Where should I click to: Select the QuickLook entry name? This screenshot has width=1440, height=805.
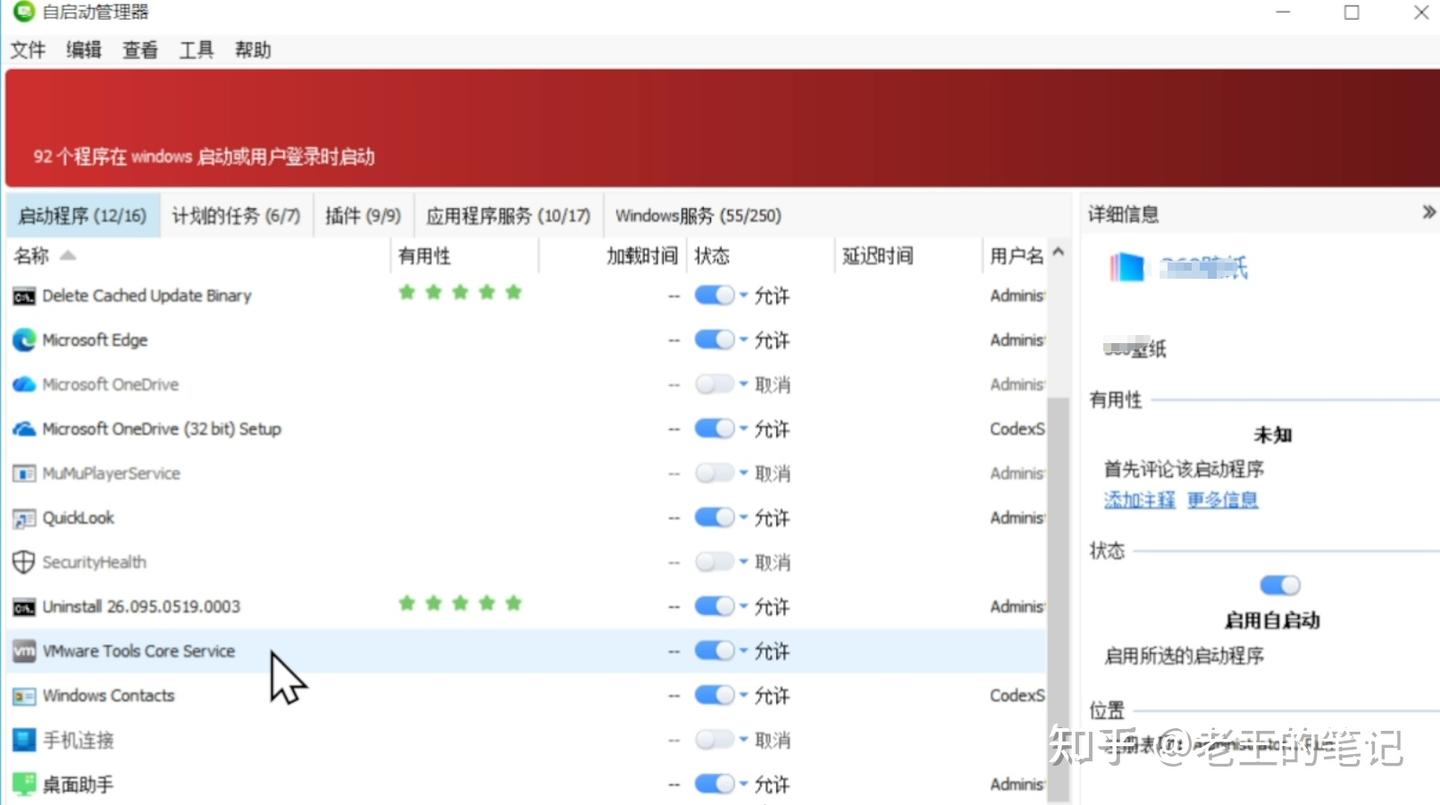78,518
